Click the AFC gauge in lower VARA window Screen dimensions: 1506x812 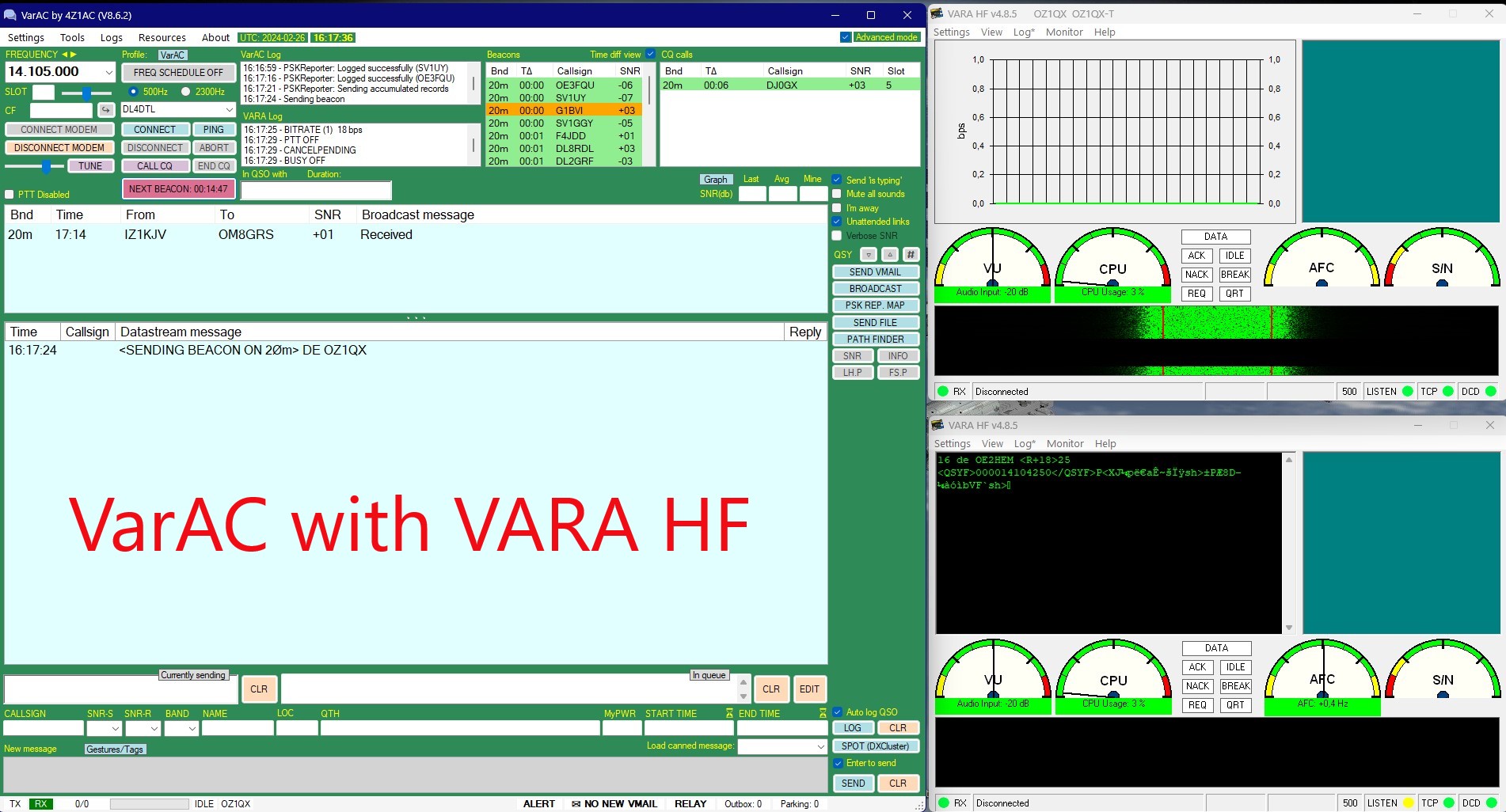(x=1322, y=669)
